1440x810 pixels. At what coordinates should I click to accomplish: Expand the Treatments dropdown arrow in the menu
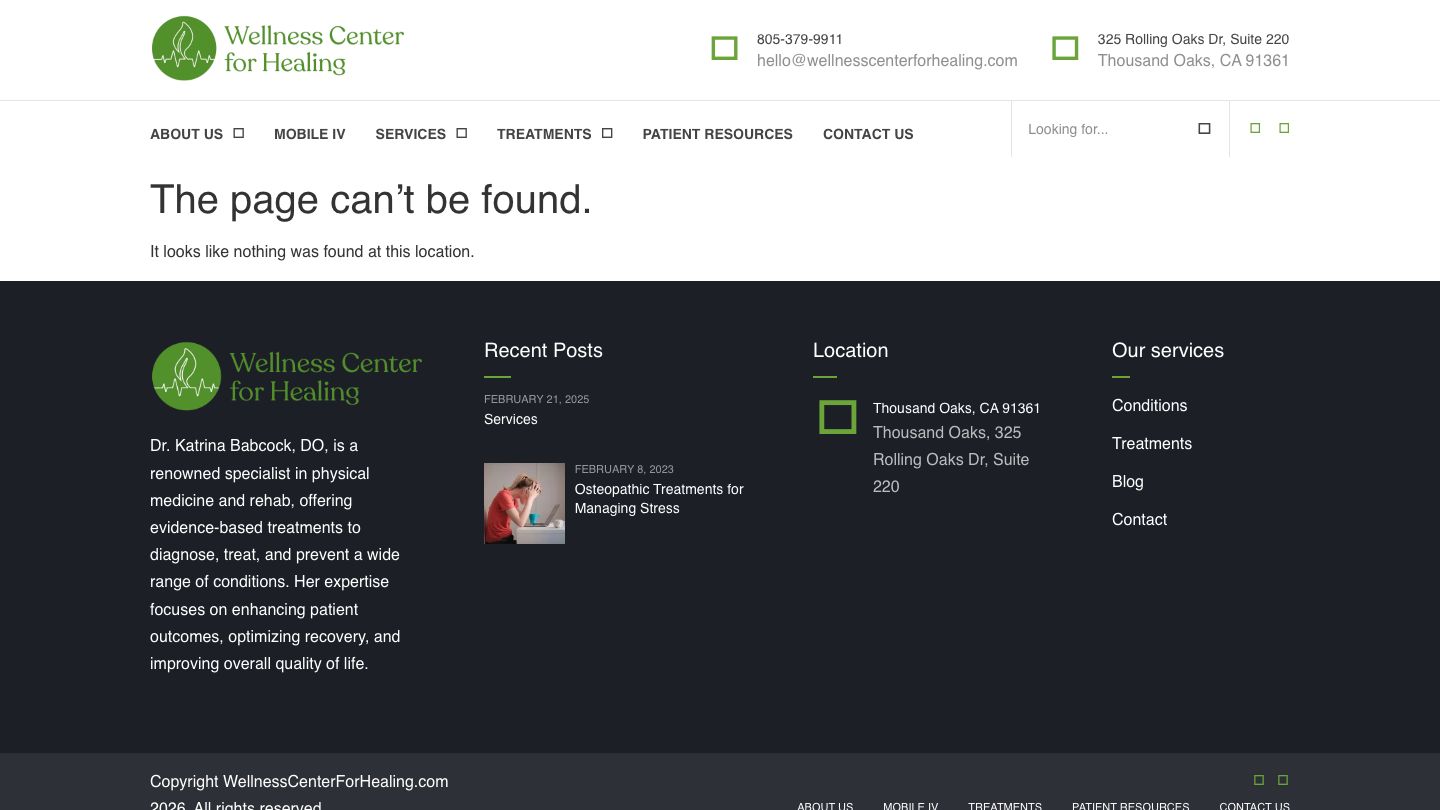(607, 133)
